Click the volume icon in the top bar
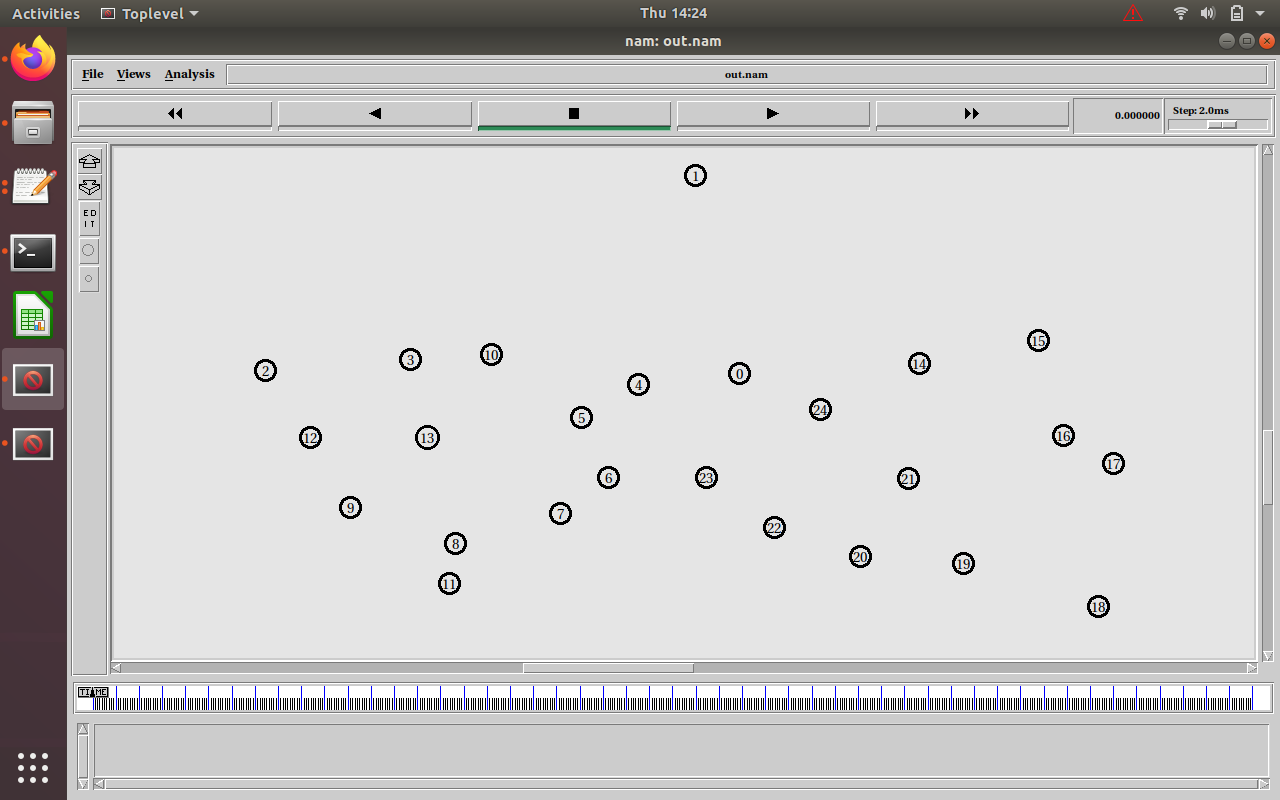 (x=1207, y=13)
